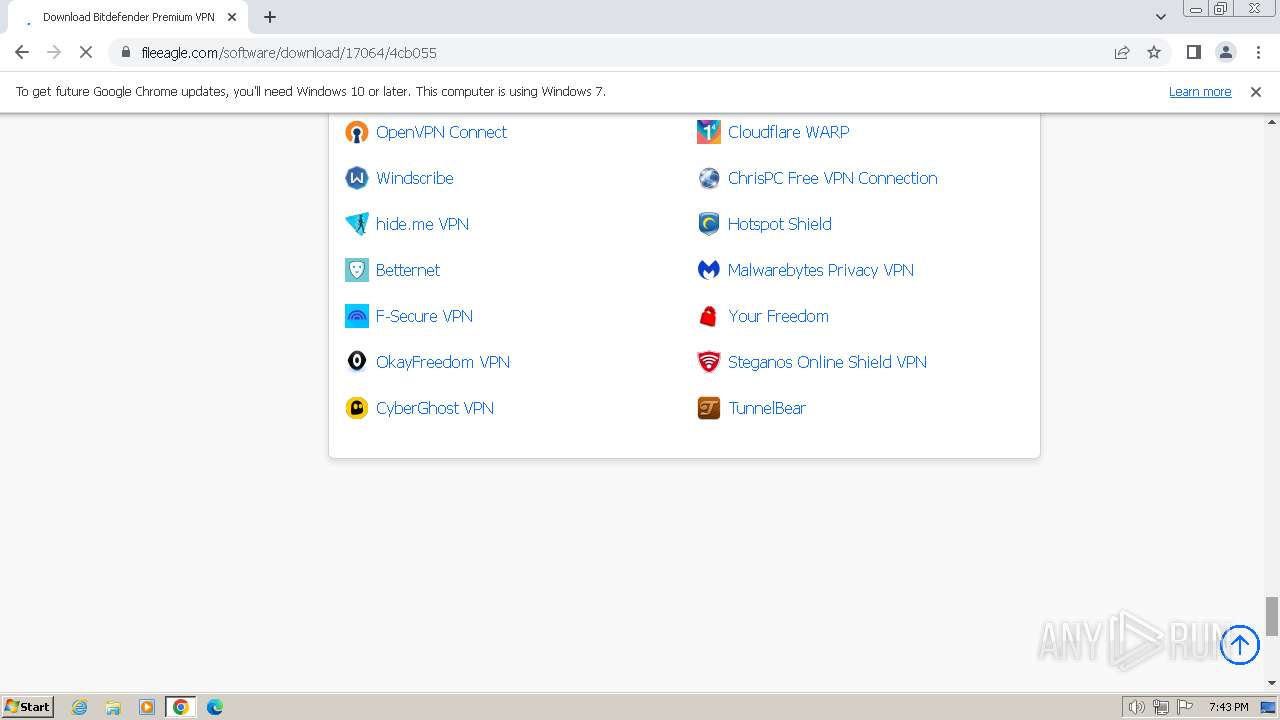Open the Cloudflare WARP link
Screen dimensions: 1280x720
(x=788, y=132)
